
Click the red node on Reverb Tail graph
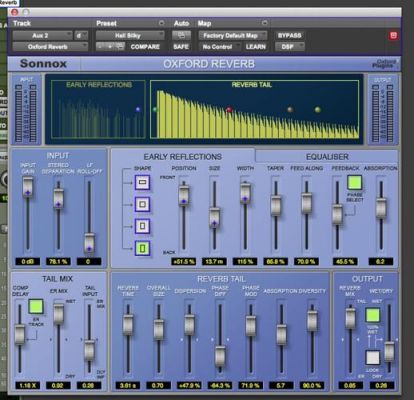tap(229, 110)
